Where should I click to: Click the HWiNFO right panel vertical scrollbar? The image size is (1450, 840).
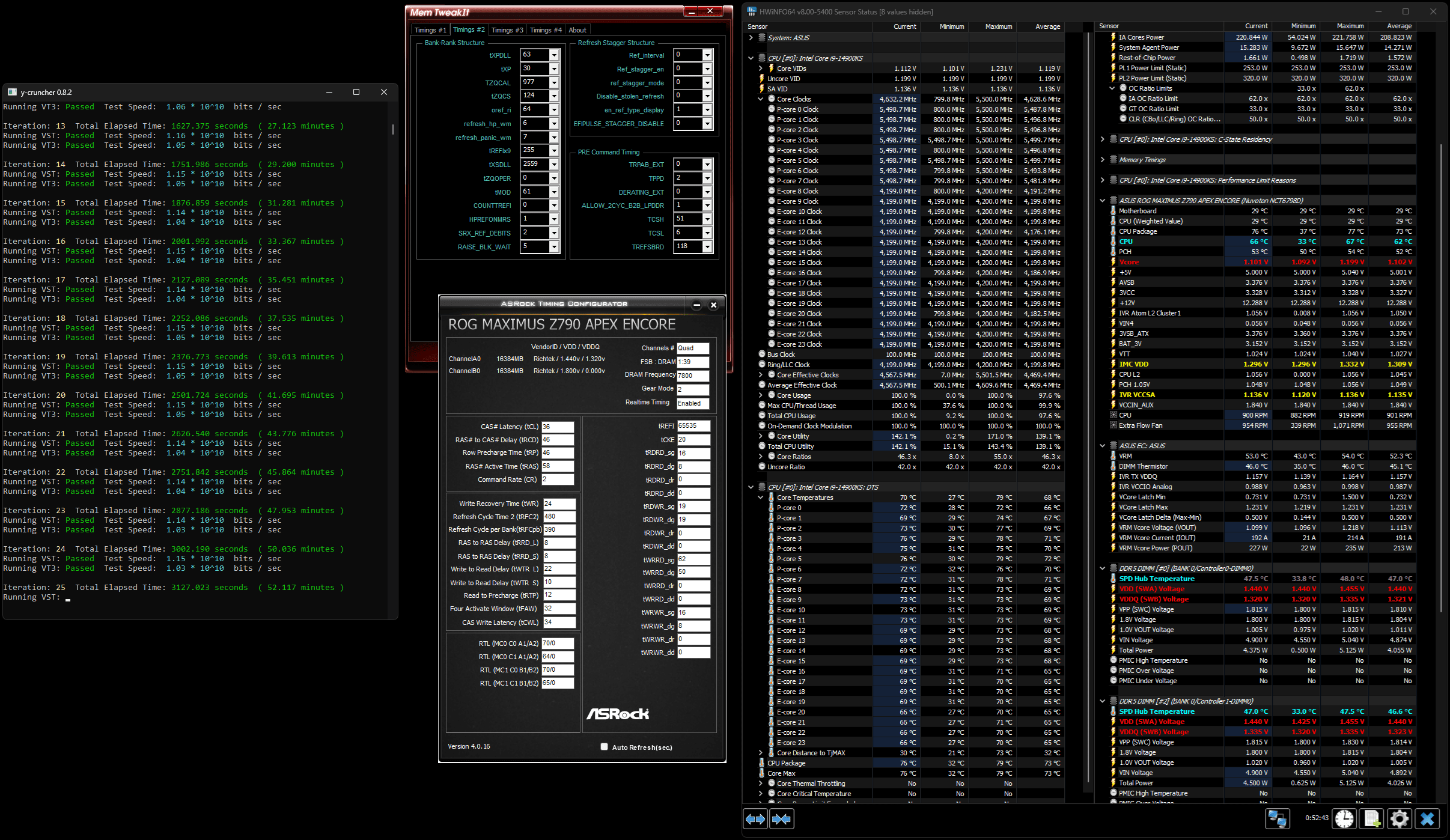tap(1442, 377)
